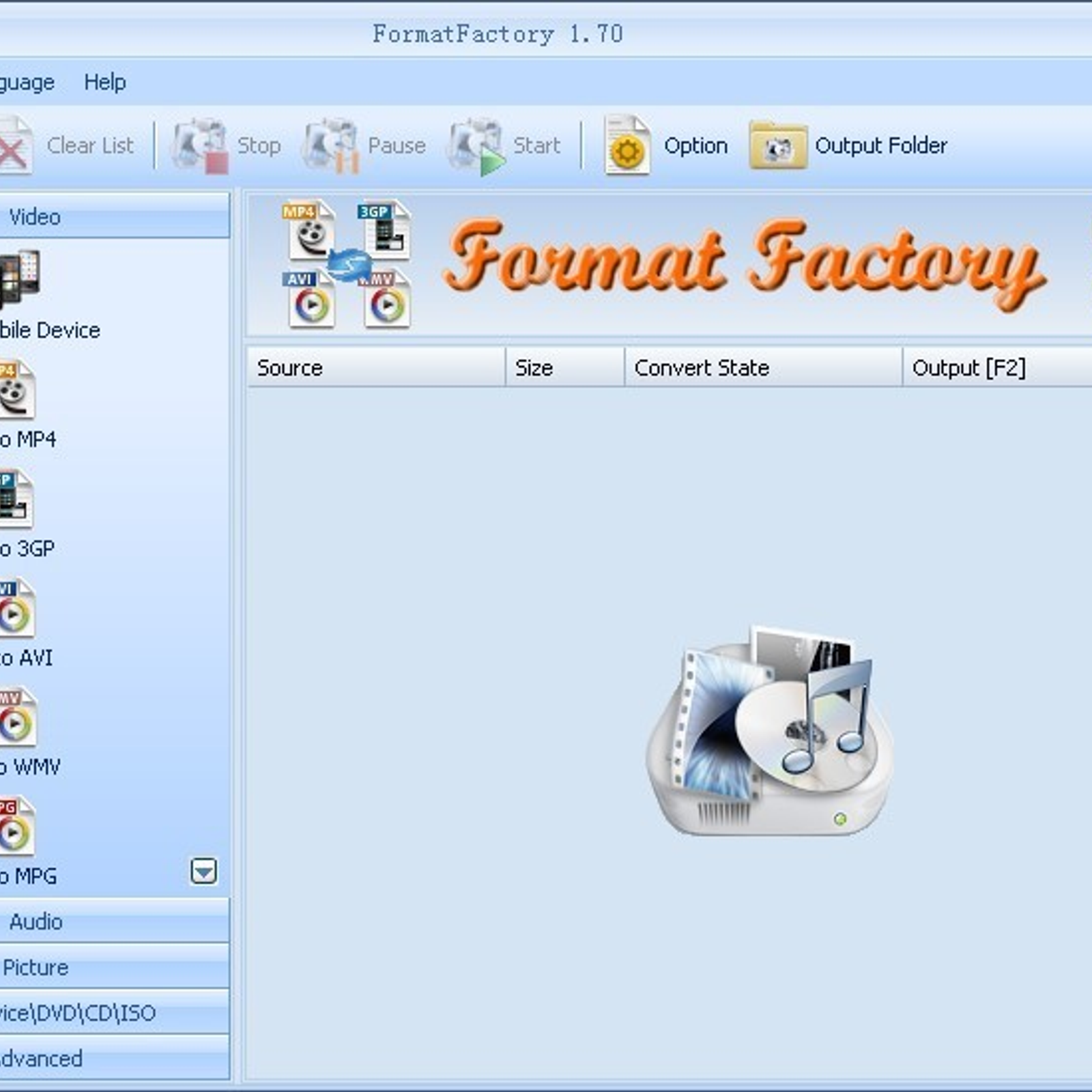
Task: Choose the to AVI file icon in sidebar
Action: pos(16,607)
